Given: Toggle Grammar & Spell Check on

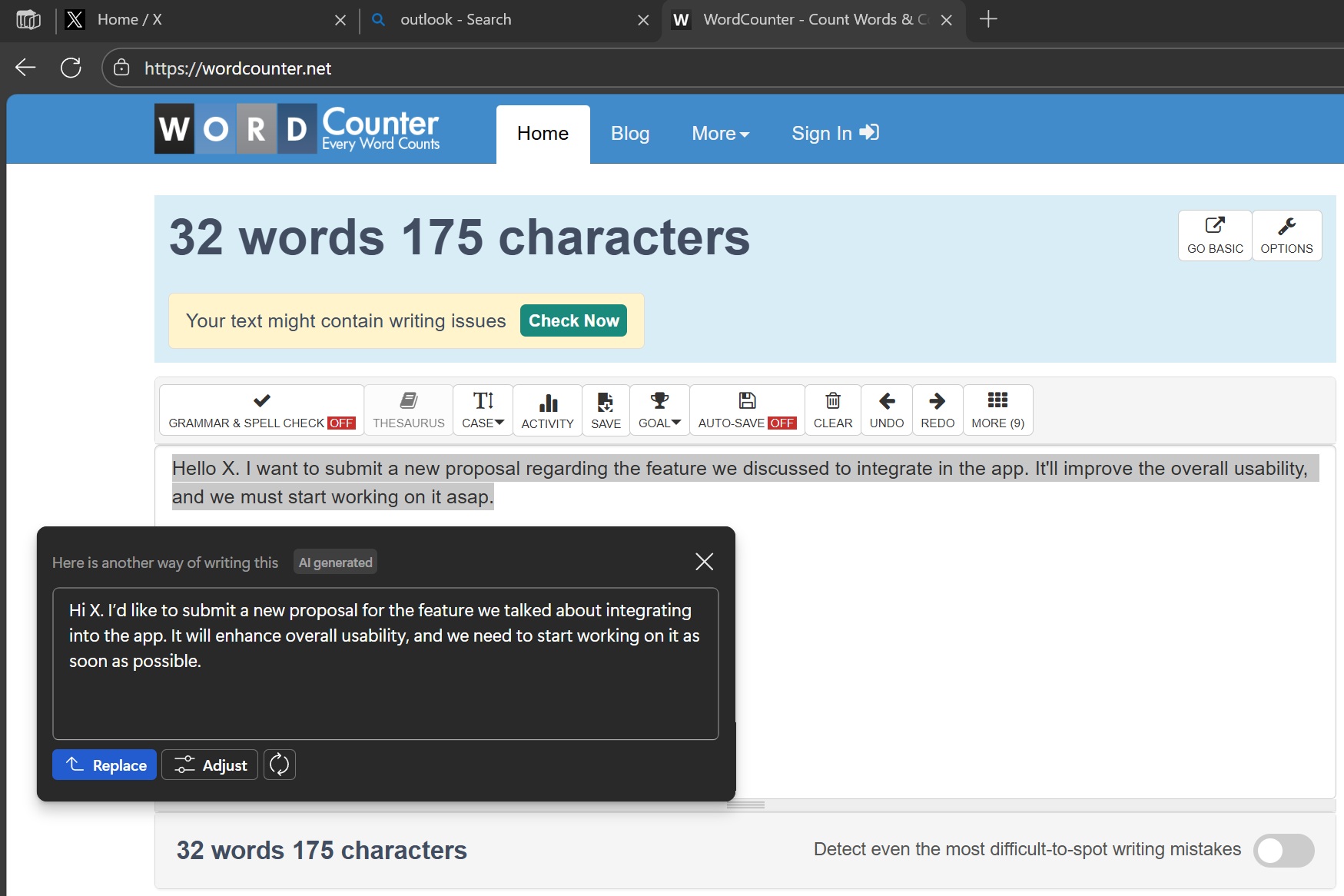Looking at the screenshot, I should pyautogui.click(x=261, y=410).
